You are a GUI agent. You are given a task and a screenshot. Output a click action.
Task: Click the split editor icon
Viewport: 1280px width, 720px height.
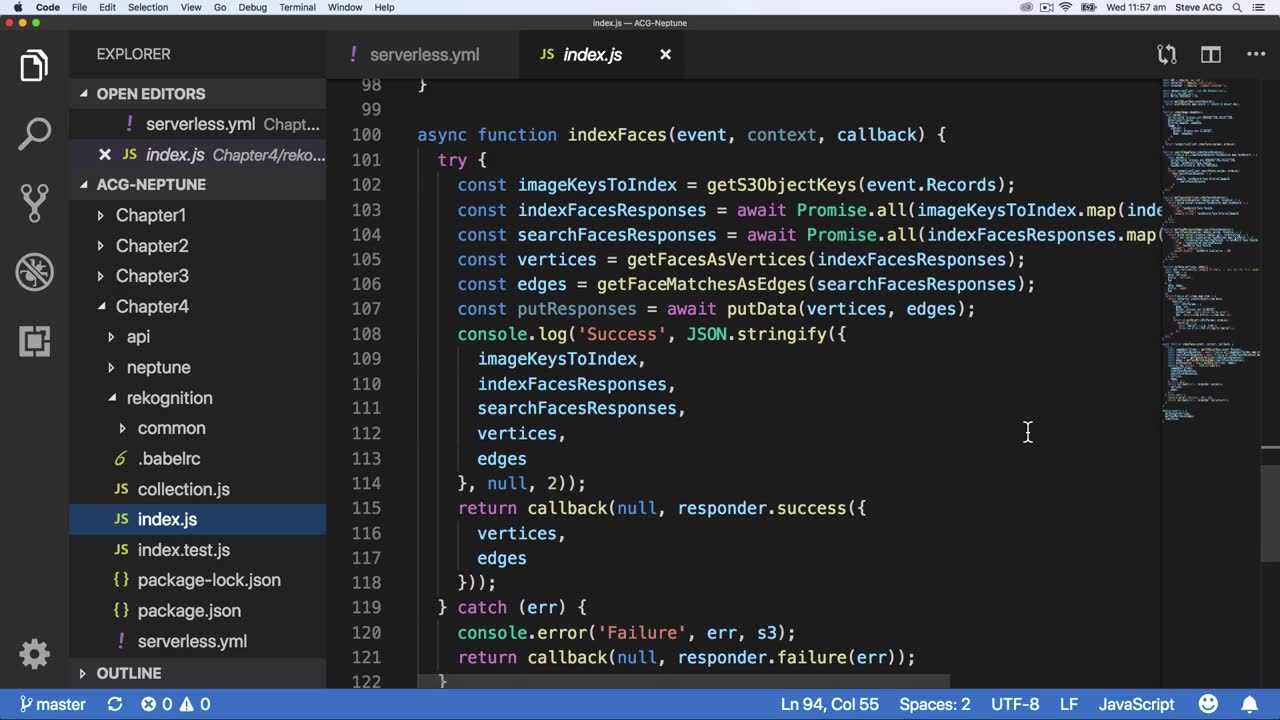click(x=1211, y=55)
